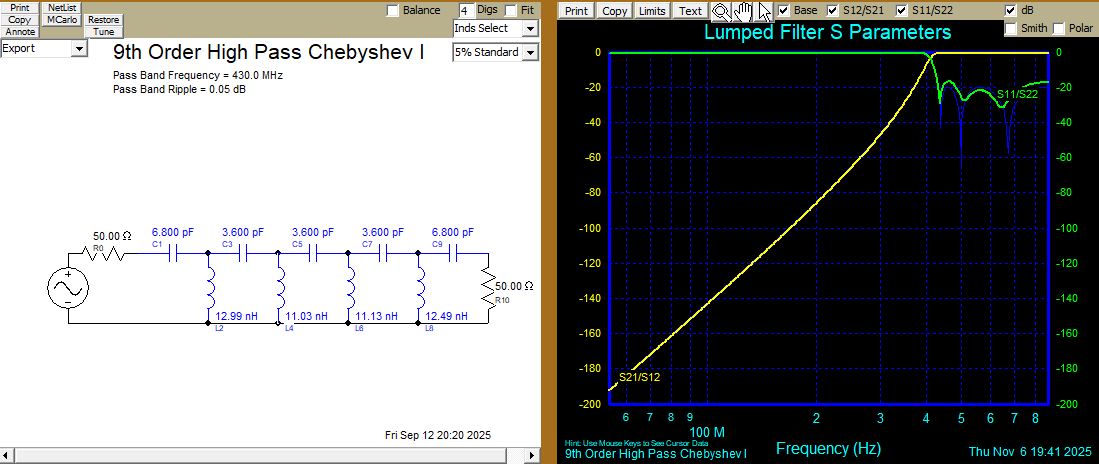The height and width of the screenshot is (464, 1099).
Task: Open the Inds Select dropdown
Action: 495,28
